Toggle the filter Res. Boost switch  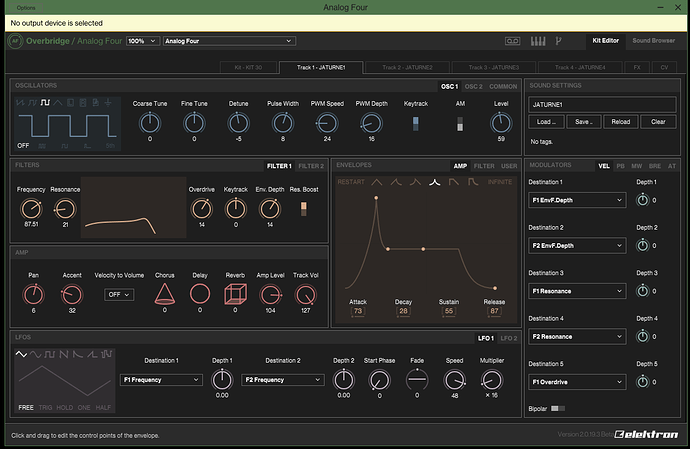tap(304, 209)
